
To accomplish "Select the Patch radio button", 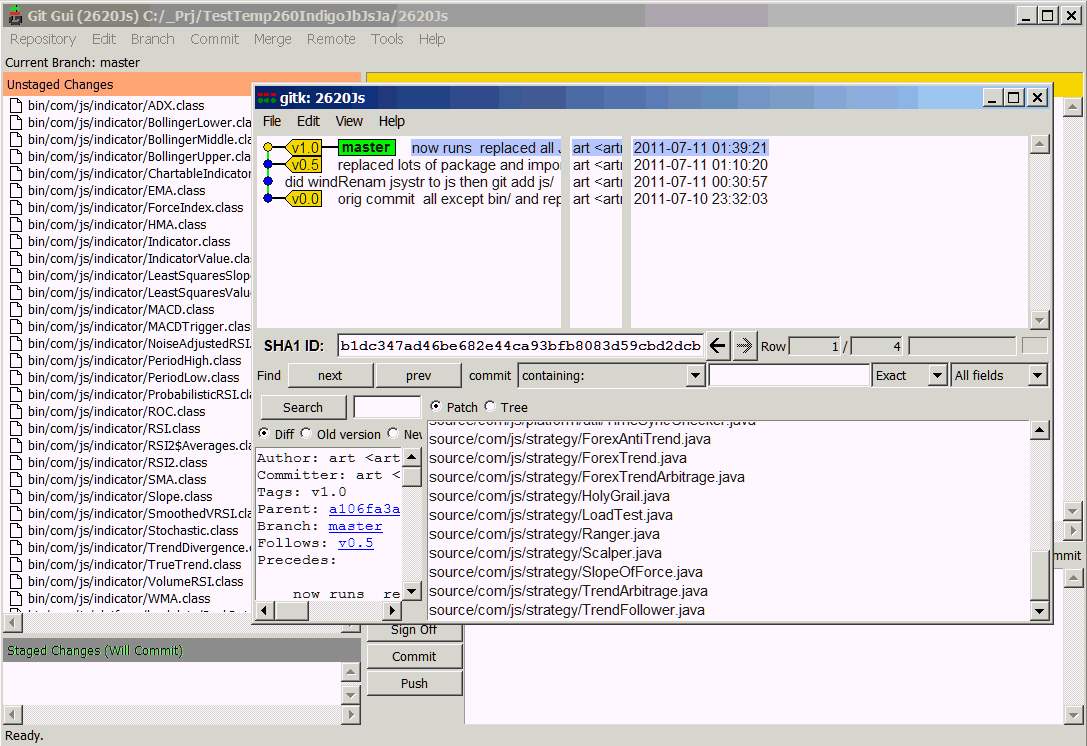I will tap(435, 406).
